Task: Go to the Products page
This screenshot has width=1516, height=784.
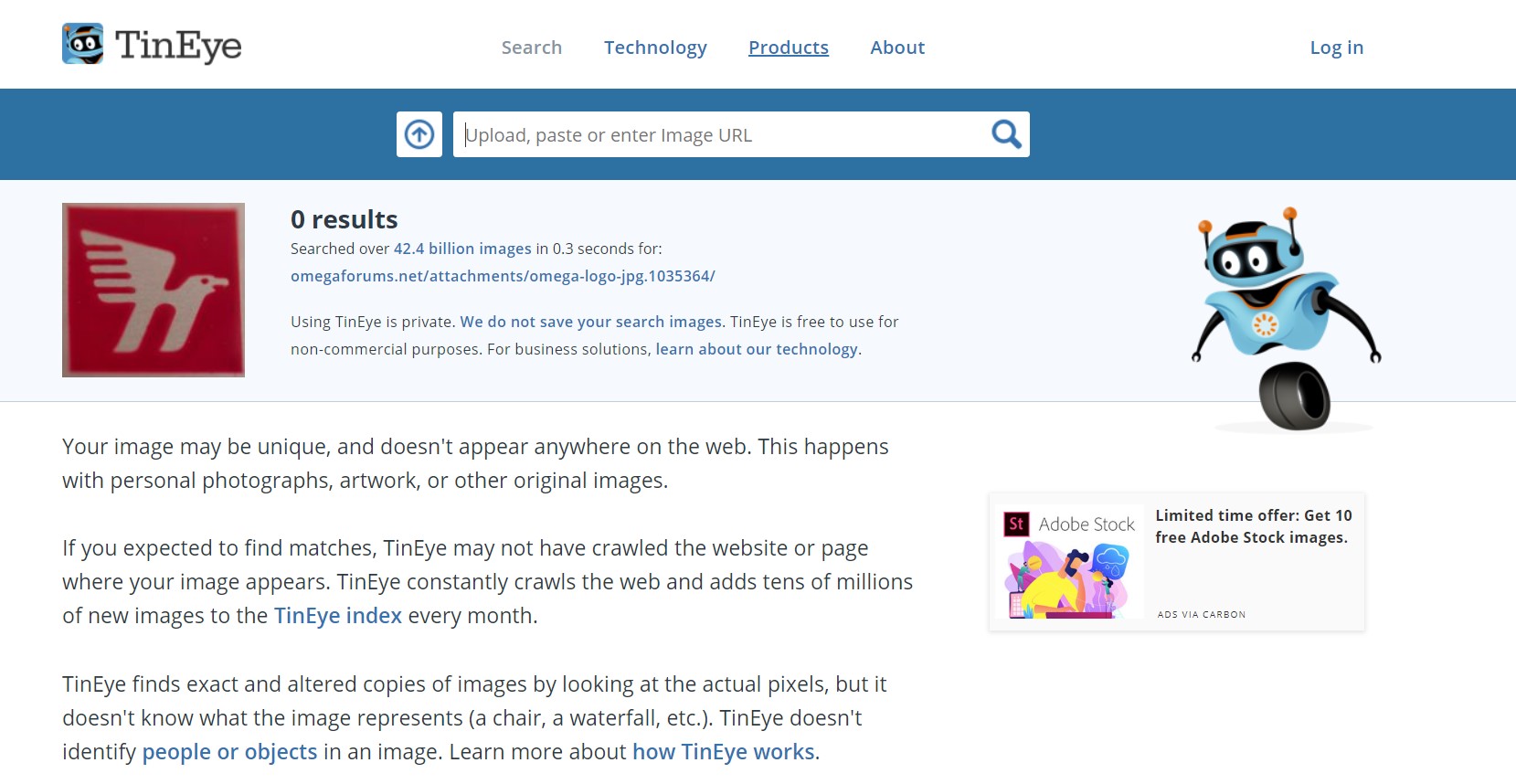Action: click(788, 48)
